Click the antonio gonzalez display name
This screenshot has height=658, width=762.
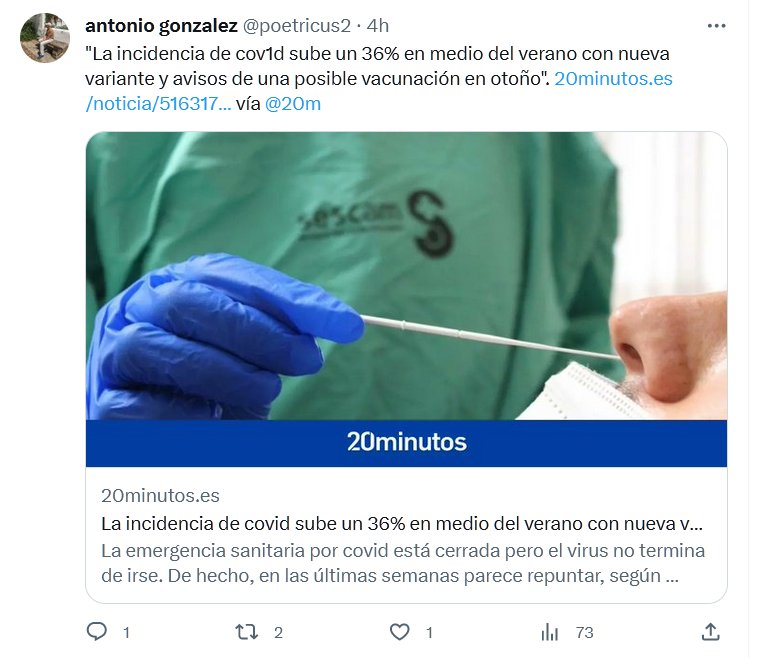coord(161,26)
